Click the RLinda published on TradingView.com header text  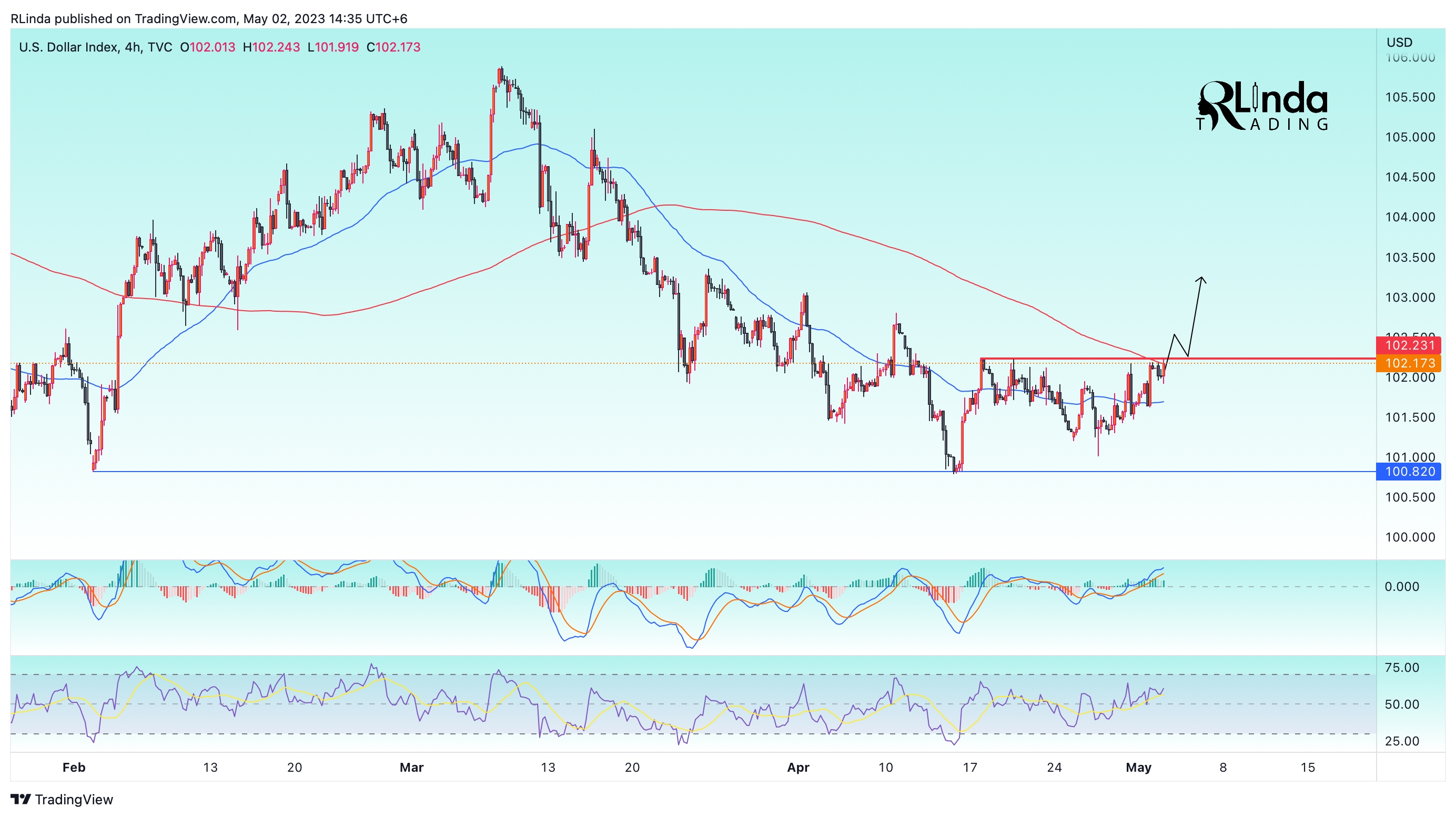pyautogui.click(x=209, y=18)
